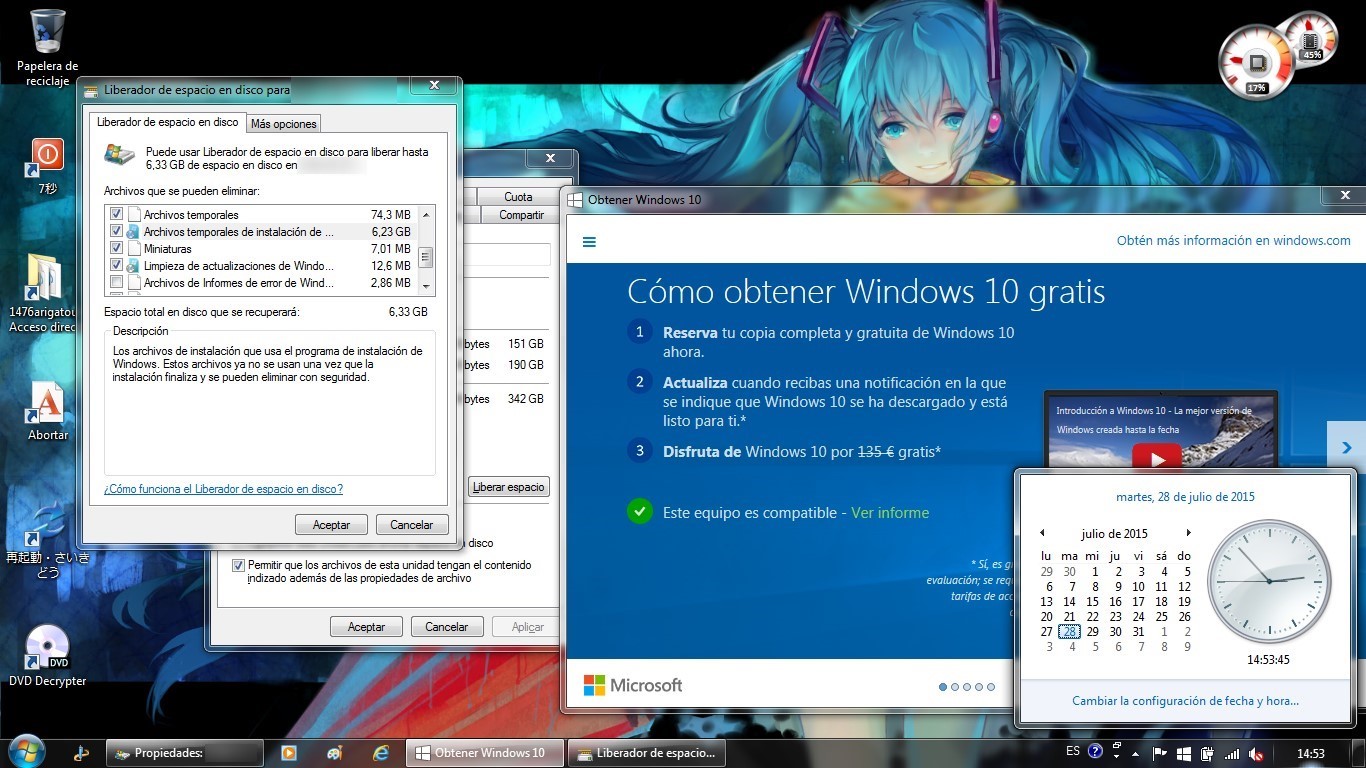The image size is (1366, 768).
Task: Click the julio de 2015 calendar header
Action: 1114,533
